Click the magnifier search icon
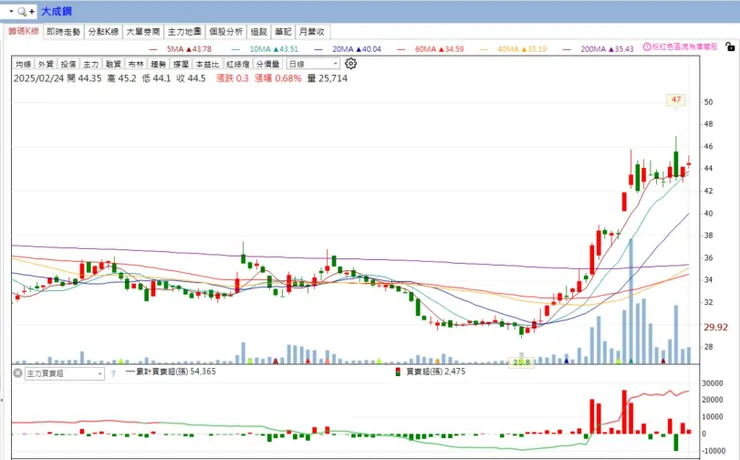740x460 pixels. 22,11
